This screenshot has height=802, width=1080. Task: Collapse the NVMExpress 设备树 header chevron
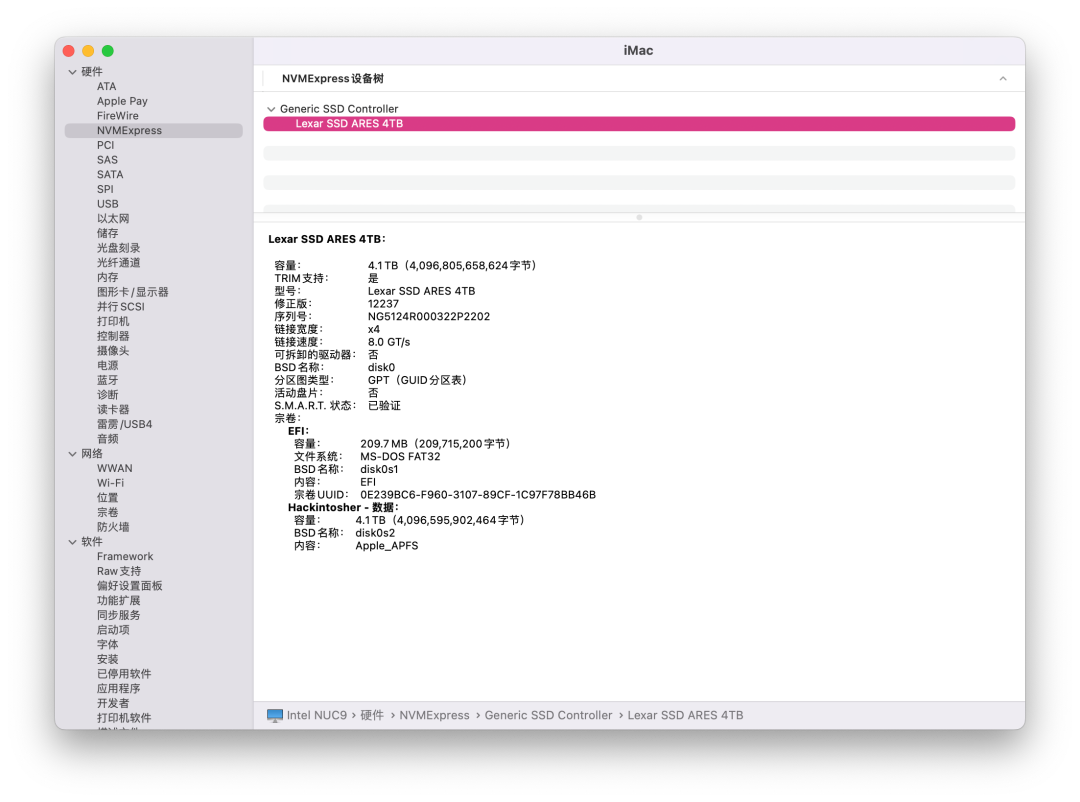(x=1003, y=79)
